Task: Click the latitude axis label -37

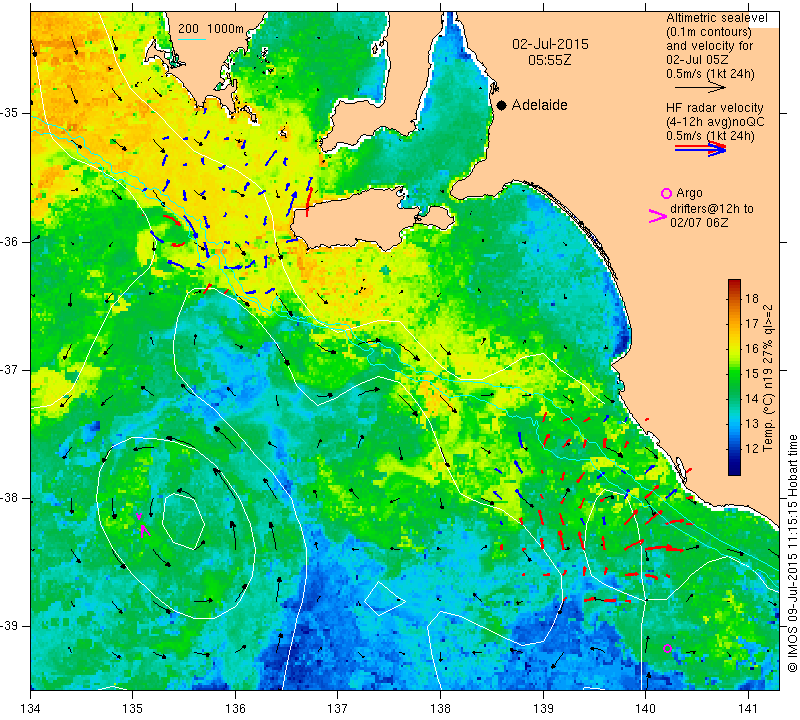Action: (11, 369)
